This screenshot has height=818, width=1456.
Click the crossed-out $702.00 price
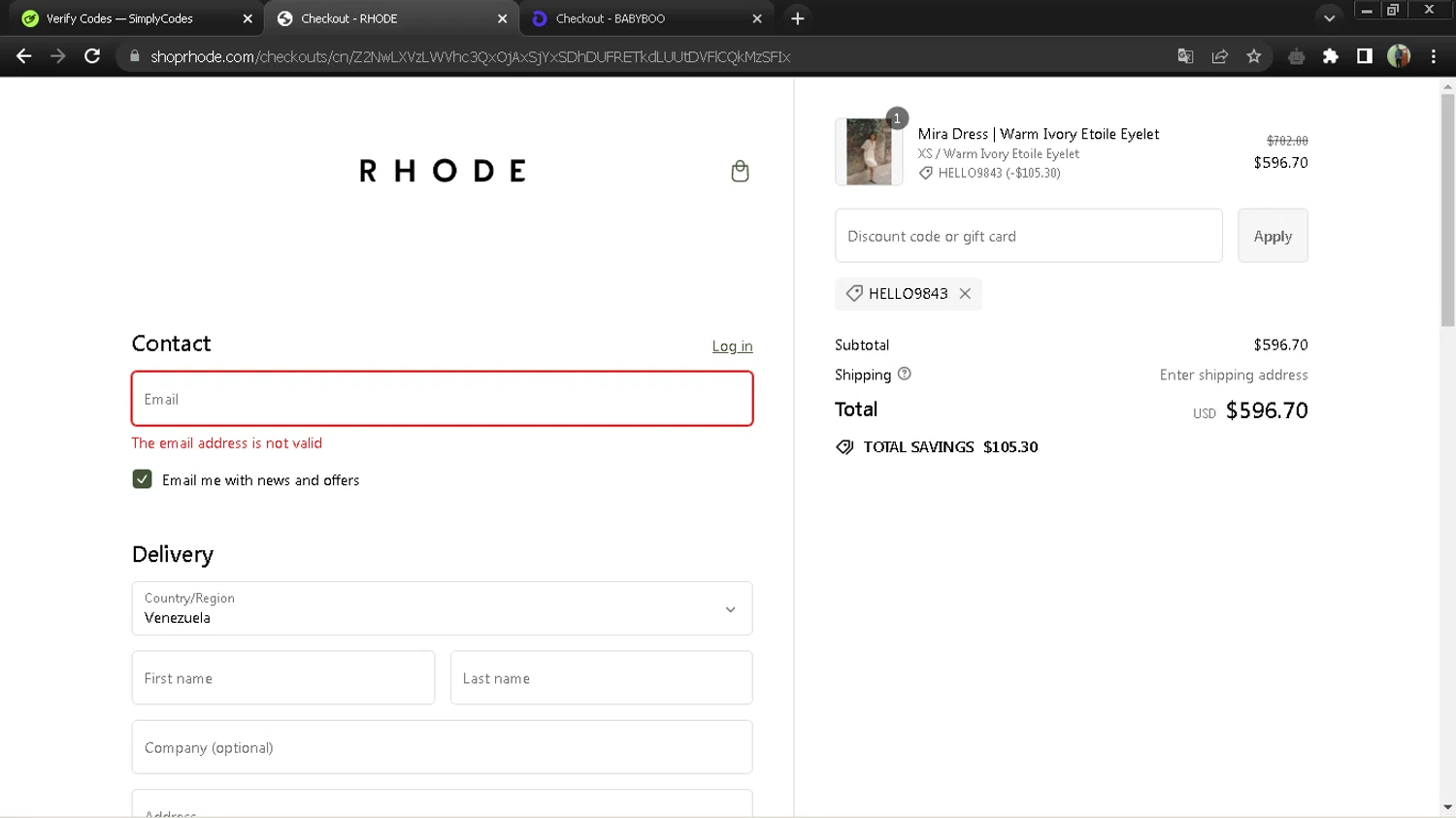point(1287,141)
